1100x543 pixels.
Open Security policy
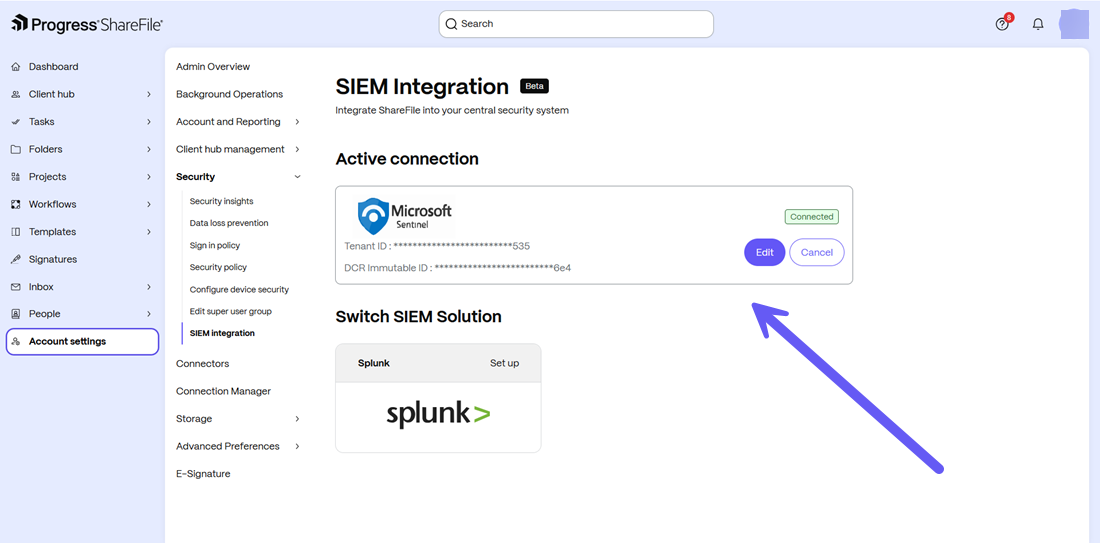(x=218, y=267)
